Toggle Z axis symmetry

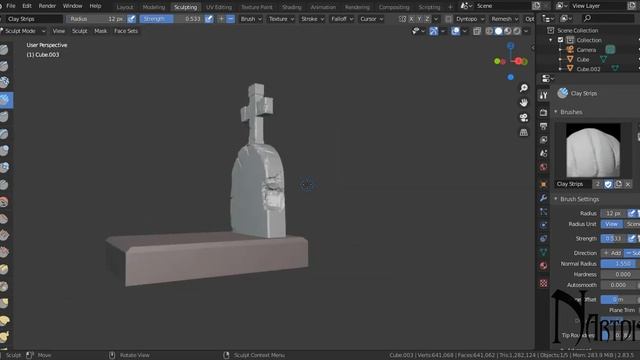tap(427, 19)
